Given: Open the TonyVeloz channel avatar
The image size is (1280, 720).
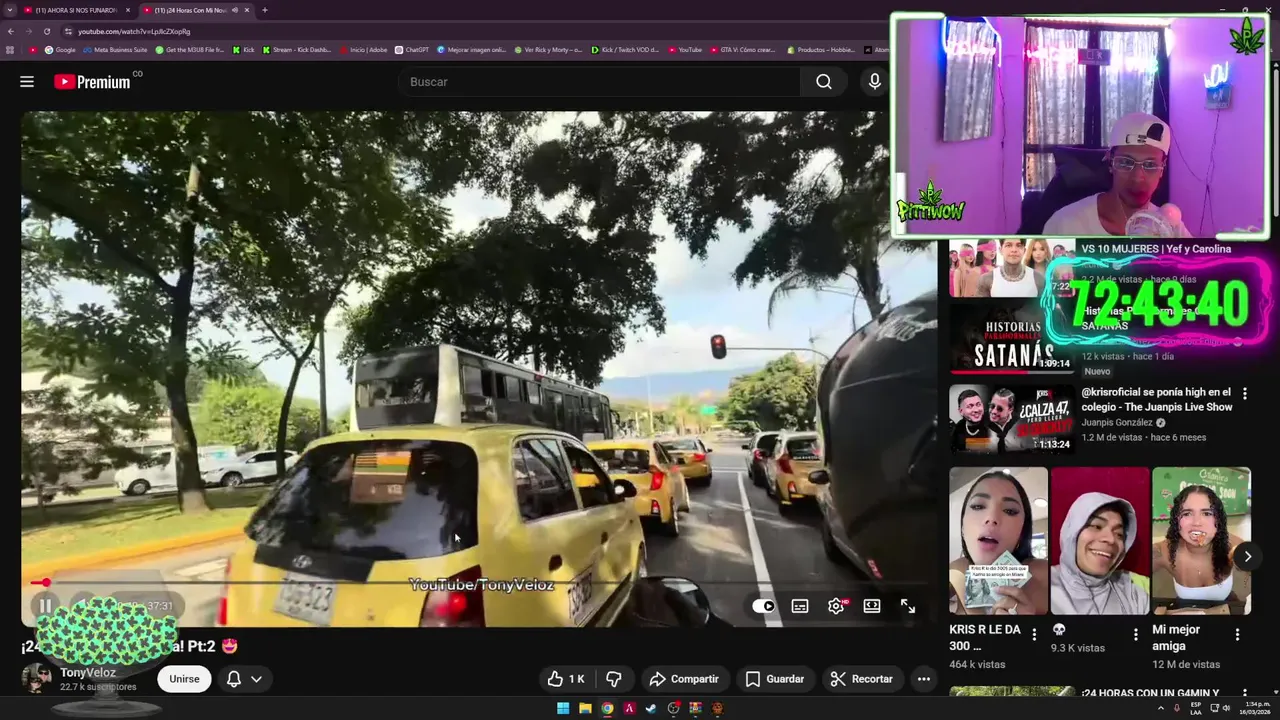Looking at the screenshot, I should (37, 678).
